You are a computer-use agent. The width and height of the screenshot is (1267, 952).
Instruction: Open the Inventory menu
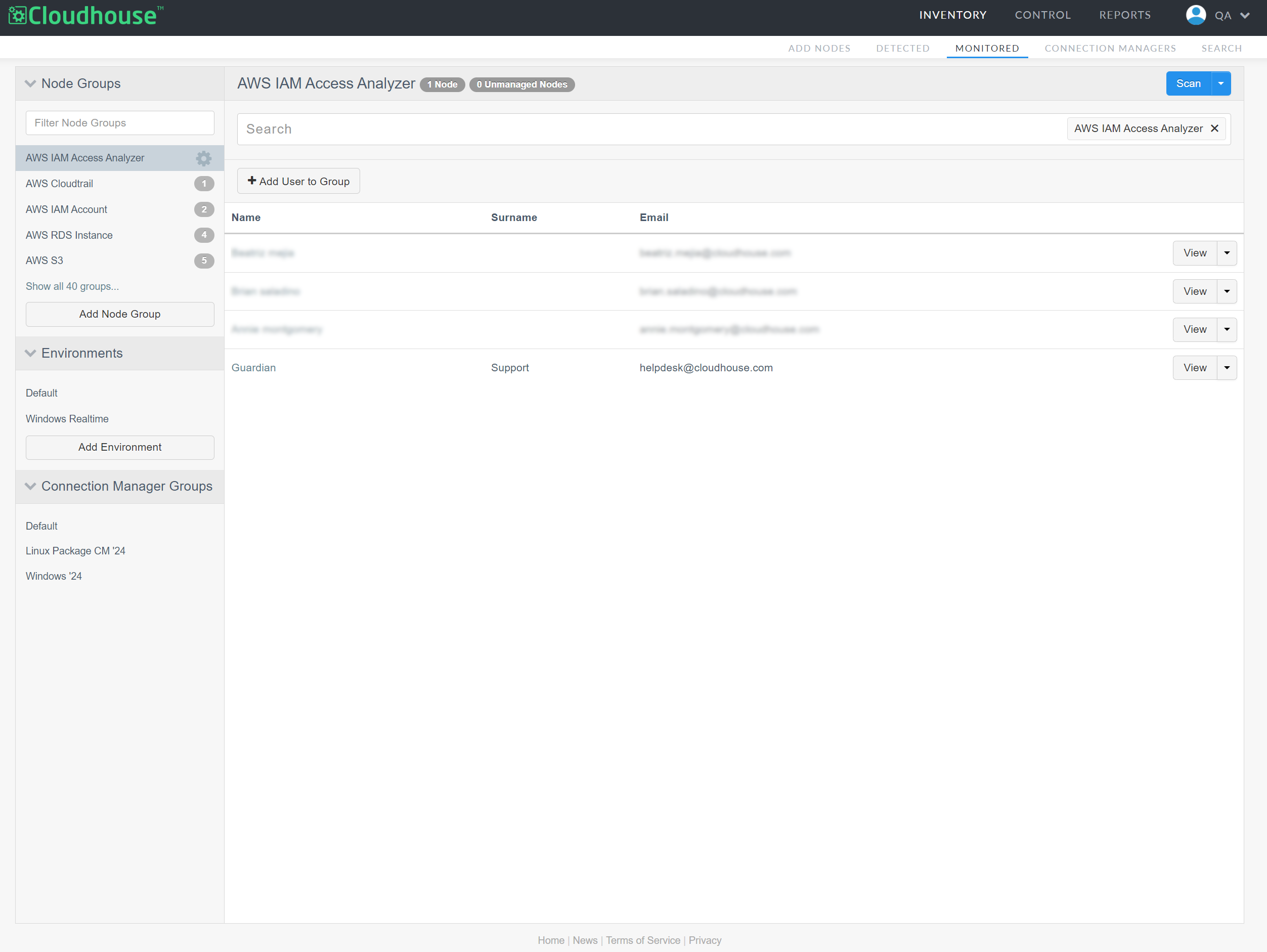[x=953, y=15]
